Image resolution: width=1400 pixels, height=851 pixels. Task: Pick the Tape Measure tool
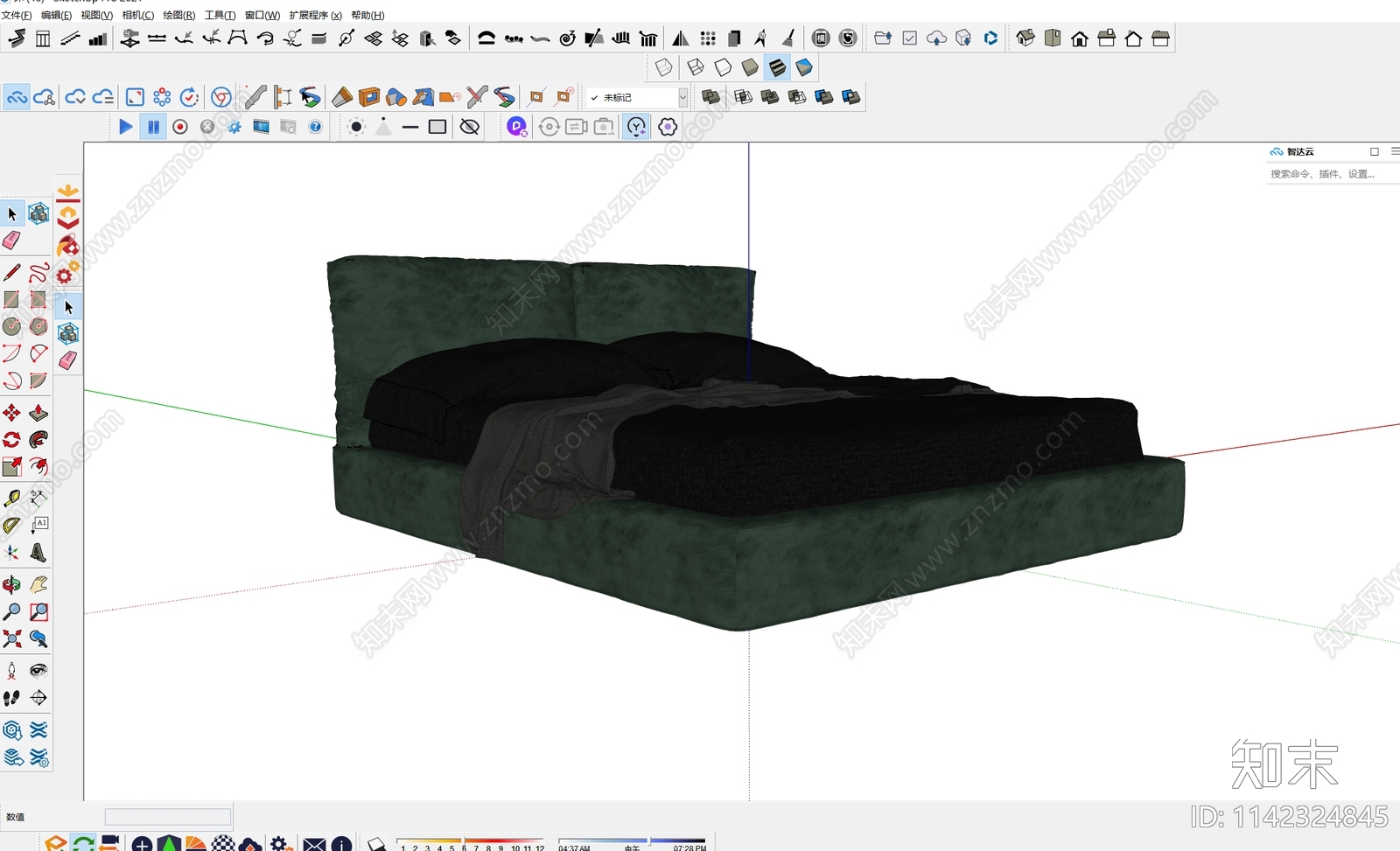point(11,499)
